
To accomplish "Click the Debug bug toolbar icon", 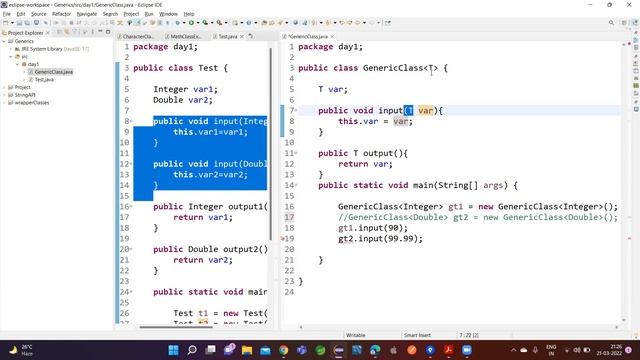I will point(178,23).
